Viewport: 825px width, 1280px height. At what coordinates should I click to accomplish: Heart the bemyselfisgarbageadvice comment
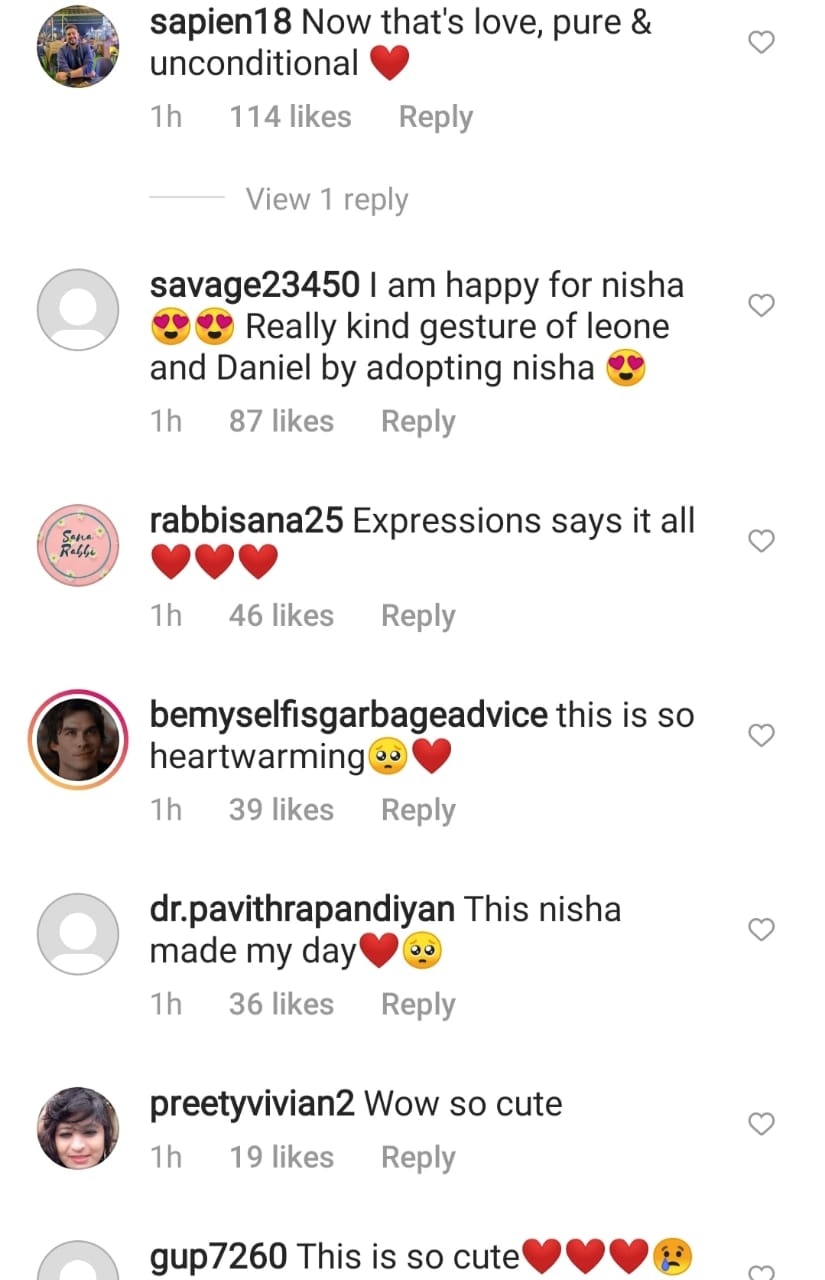(762, 735)
